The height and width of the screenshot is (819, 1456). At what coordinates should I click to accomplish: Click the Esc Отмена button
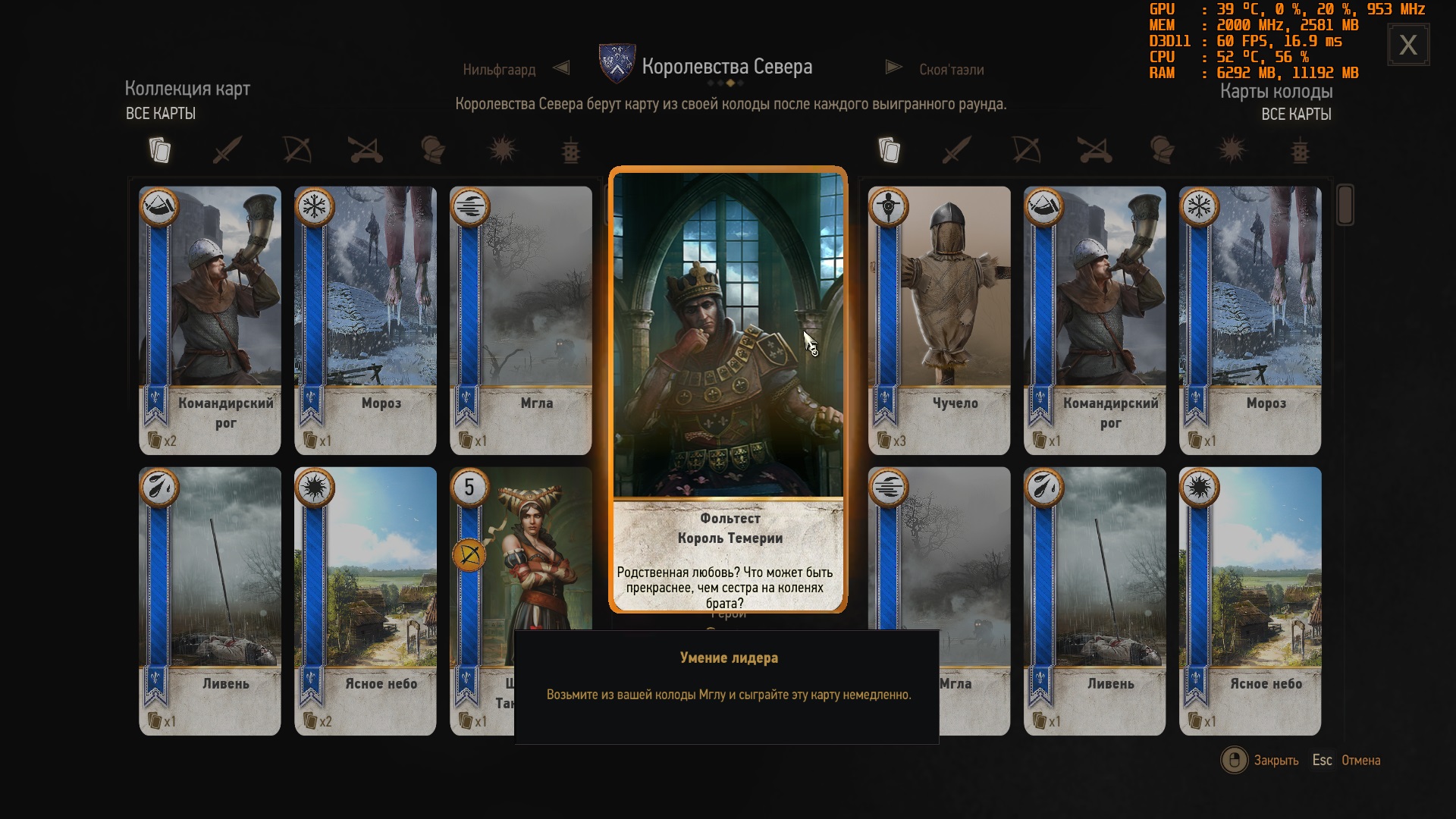[x=1346, y=760]
